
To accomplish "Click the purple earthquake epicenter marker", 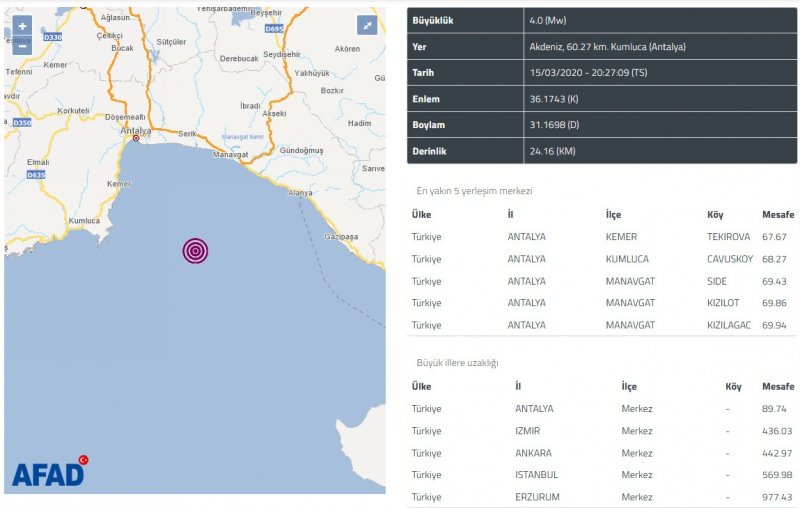I will (x=195, y=250).
